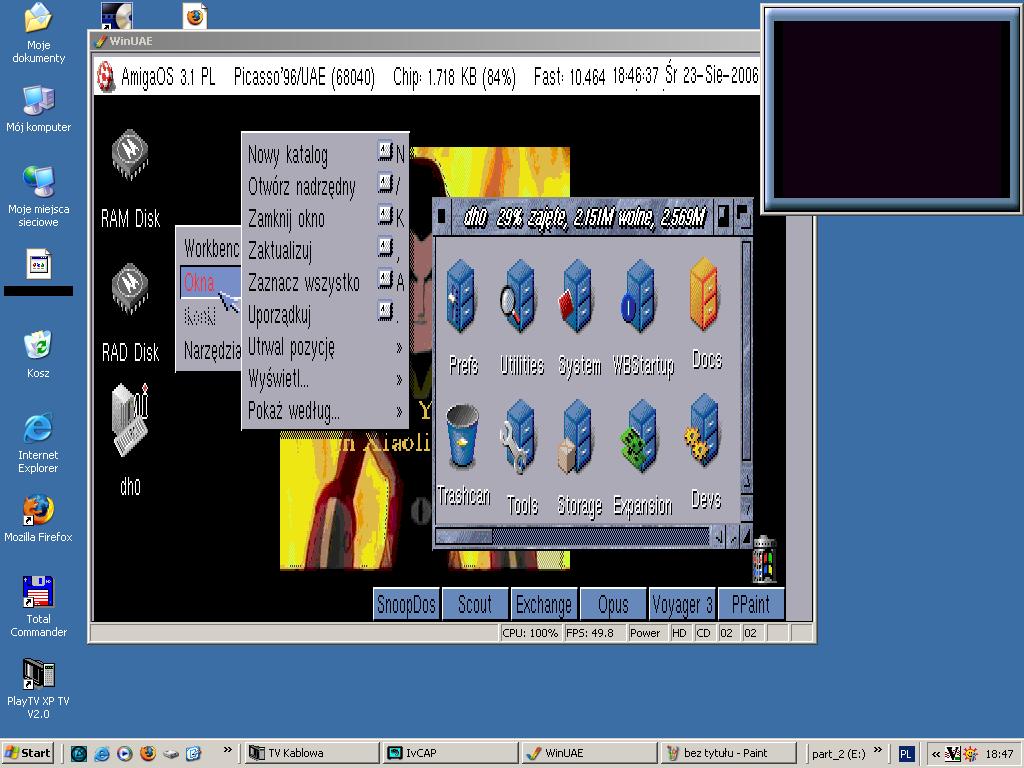Open the Devs drawer
Image resolution: width=1024 pixels, height=768 pixels.
coord(703,431)
